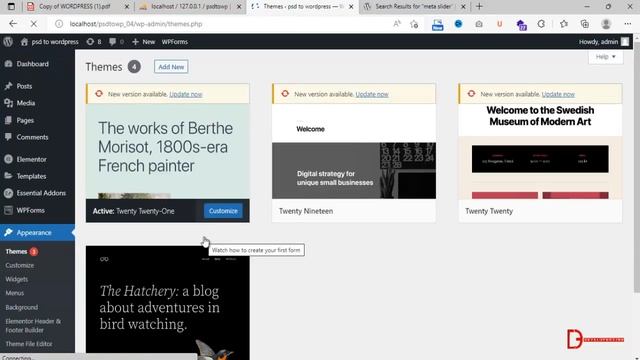Open the Menus submenu item
This screenshot has height=360, width=640.
click(x=15, y=293)
